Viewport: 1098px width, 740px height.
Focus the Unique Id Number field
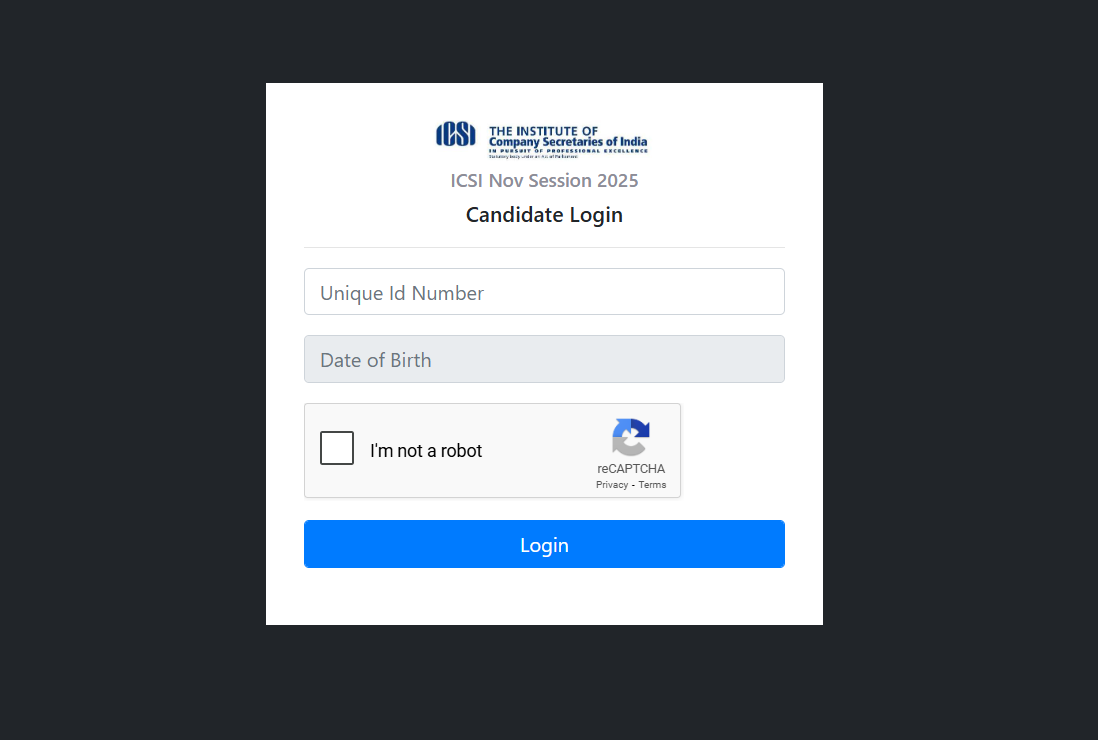[544, 292]
